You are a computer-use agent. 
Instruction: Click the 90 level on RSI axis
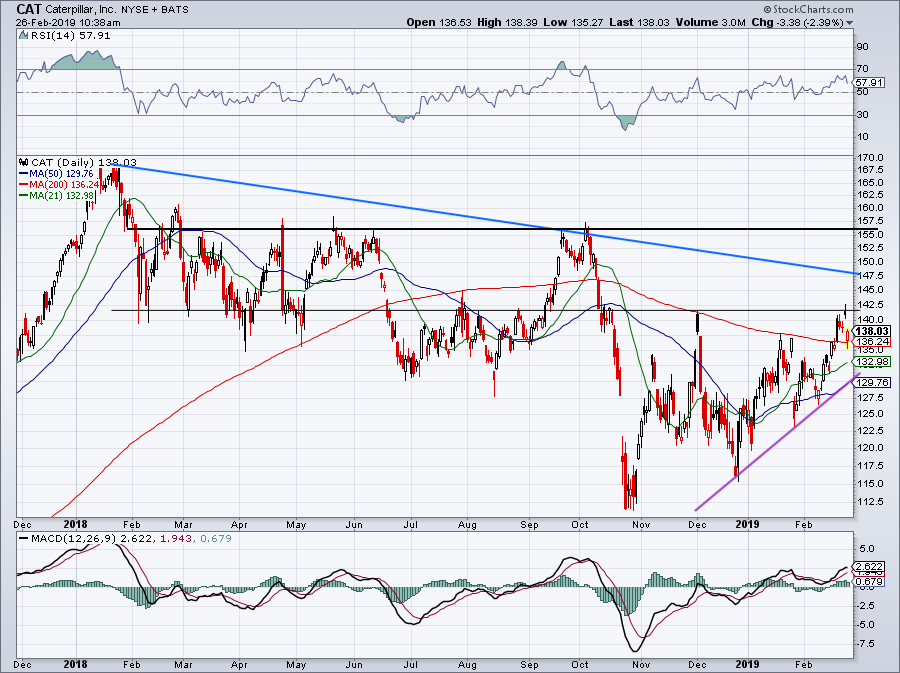[862, 46]
